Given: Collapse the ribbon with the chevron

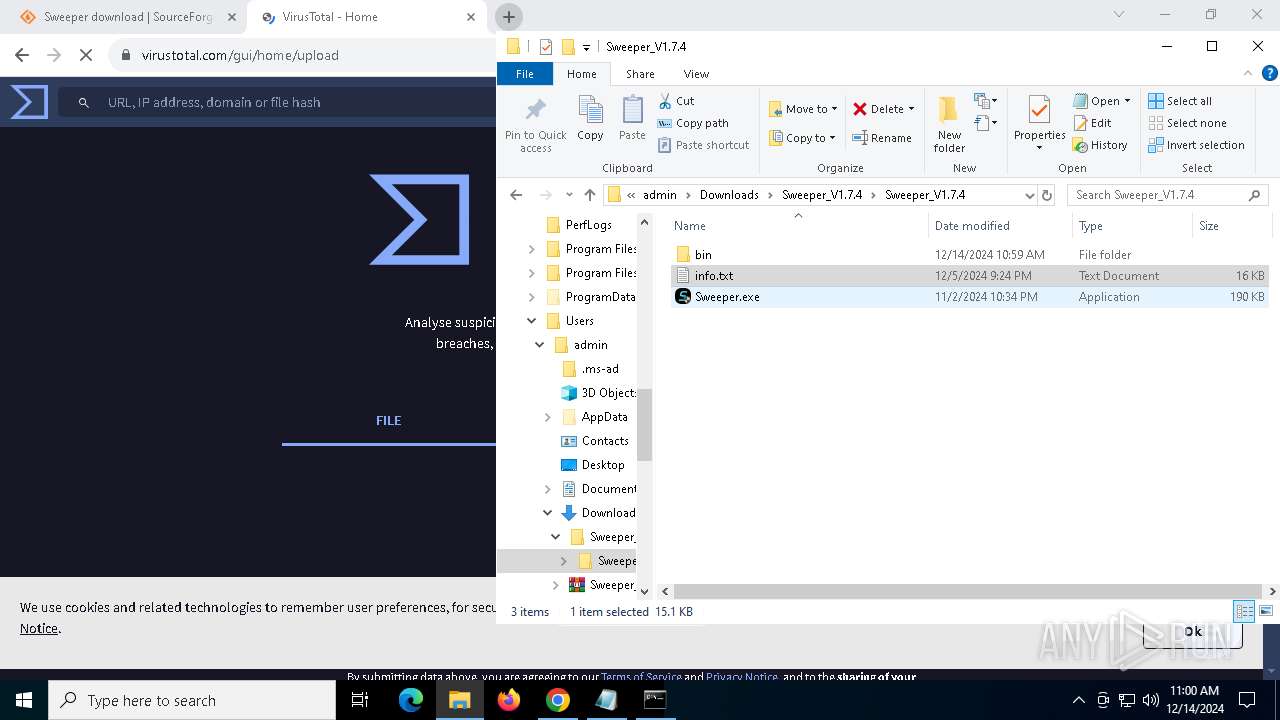Looking at the screenshot, I should coord(1247,73).
